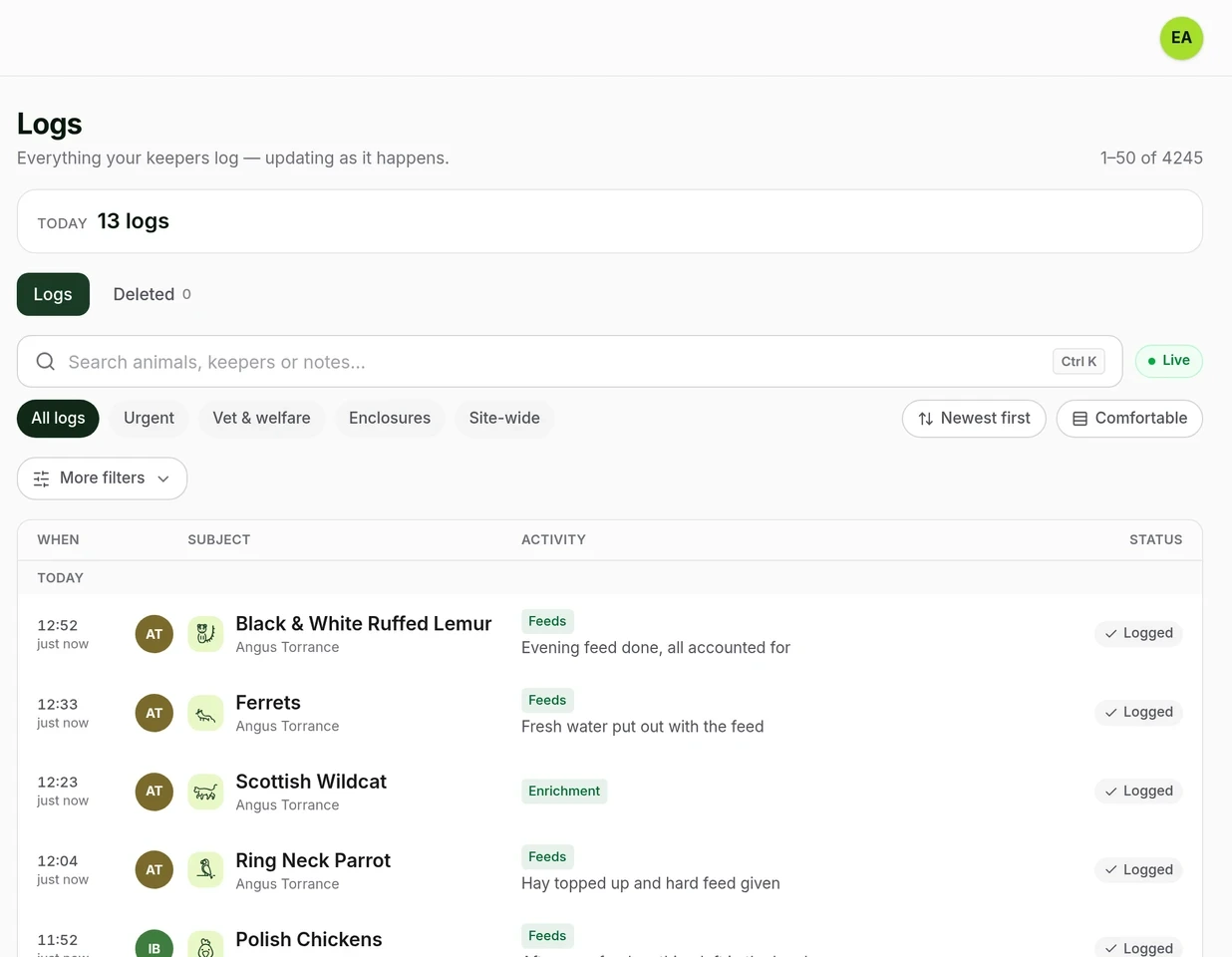Click the 12:23 timestamp
Screen dimensions: 1232x957
click(58, 782)
